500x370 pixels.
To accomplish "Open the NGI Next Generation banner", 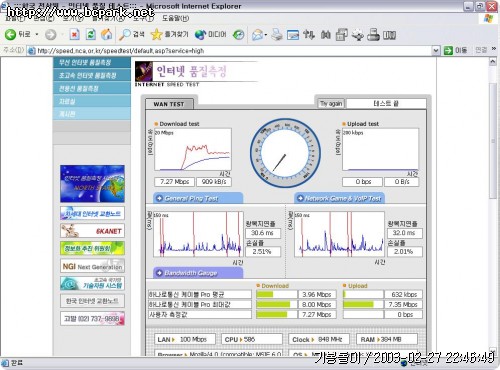I will 92,266.
